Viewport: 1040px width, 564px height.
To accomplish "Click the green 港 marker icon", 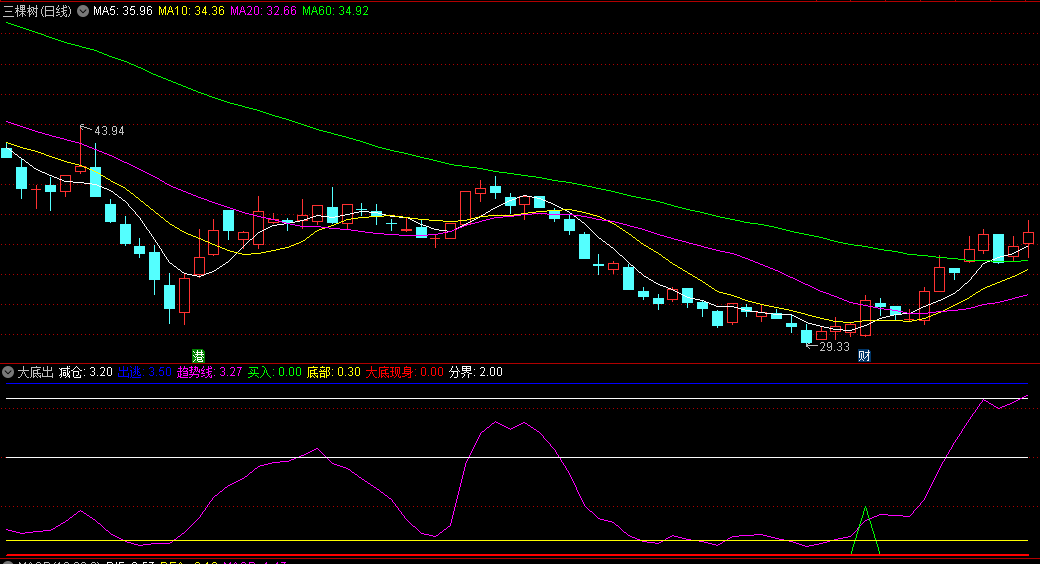I will 198,355.
